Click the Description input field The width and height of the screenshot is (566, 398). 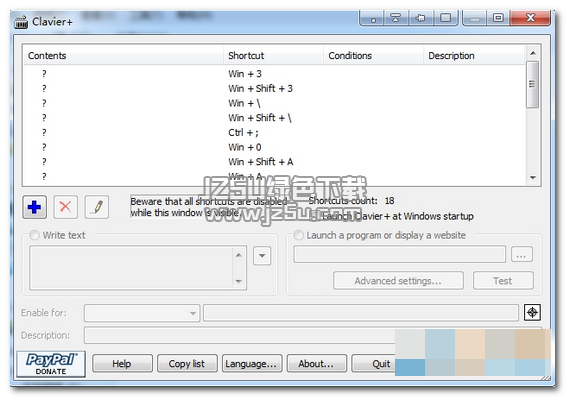240,336
